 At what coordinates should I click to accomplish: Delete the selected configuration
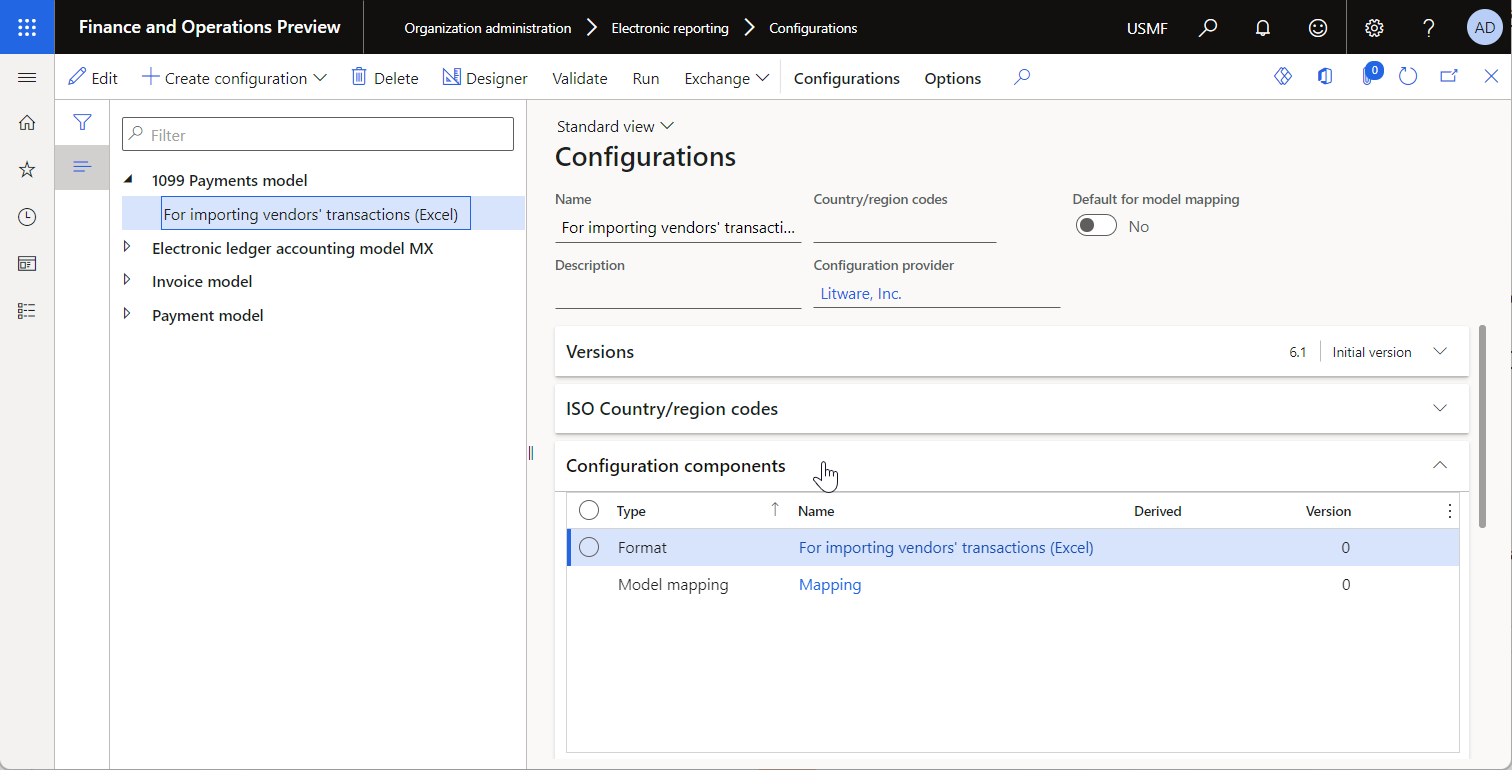[x=385, y=77]
